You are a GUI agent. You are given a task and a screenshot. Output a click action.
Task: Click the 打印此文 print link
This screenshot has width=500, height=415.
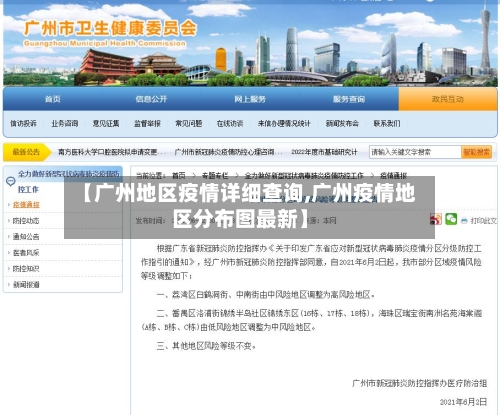point(483,221)
